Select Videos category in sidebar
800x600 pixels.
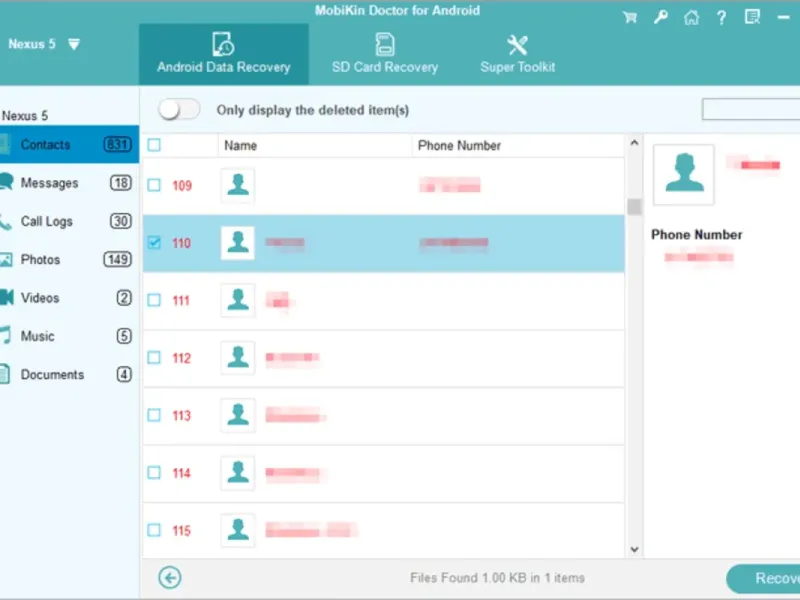(69, 297)
